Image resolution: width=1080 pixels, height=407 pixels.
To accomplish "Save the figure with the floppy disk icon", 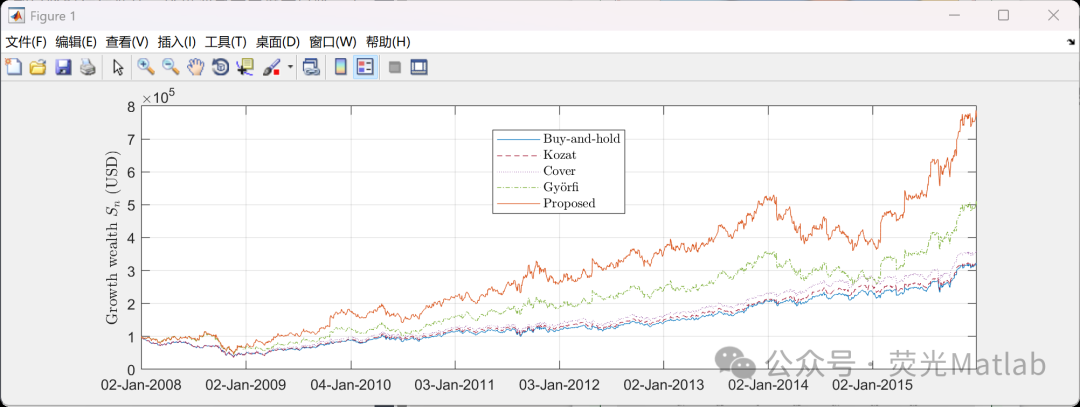I will point(63,67).
